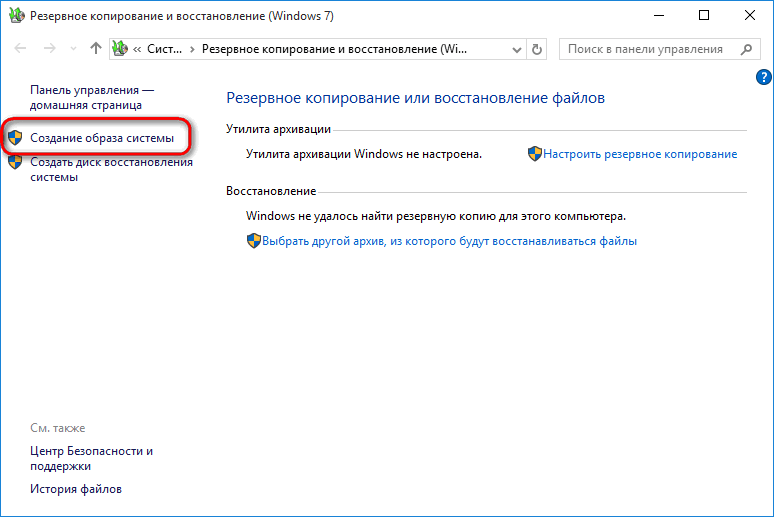Click shield icon next to Настроить резервное копирование
Viewport: 774px width, 517px height.
point(535,154)
